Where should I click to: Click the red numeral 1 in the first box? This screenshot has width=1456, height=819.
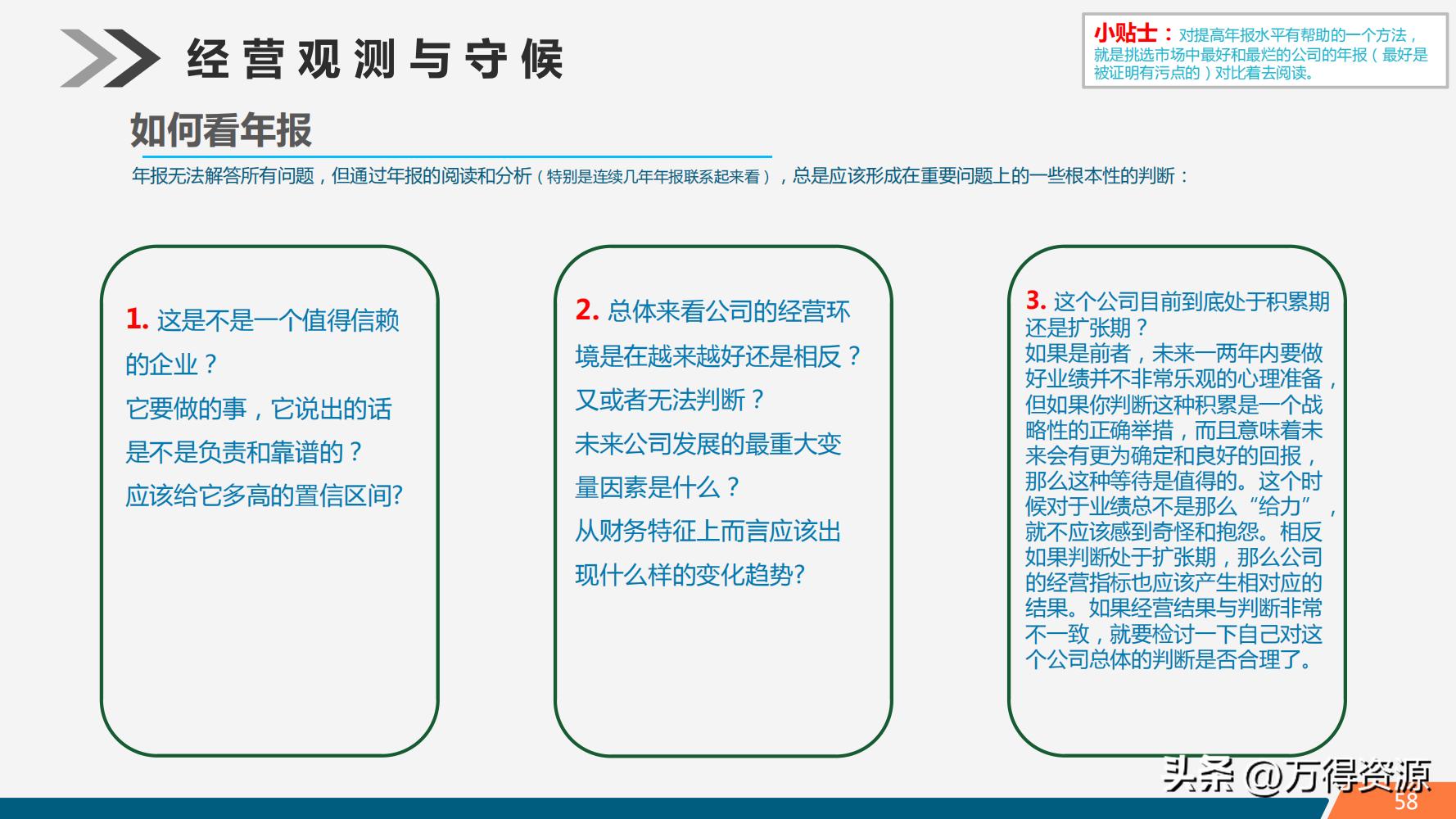[x=136, y=318]
